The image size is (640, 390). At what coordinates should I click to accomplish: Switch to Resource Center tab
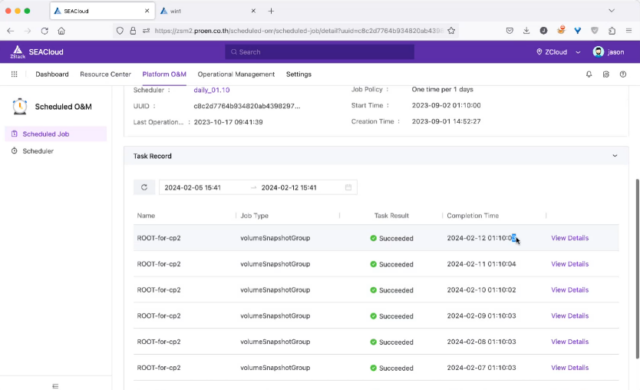(x=105, y=74)
